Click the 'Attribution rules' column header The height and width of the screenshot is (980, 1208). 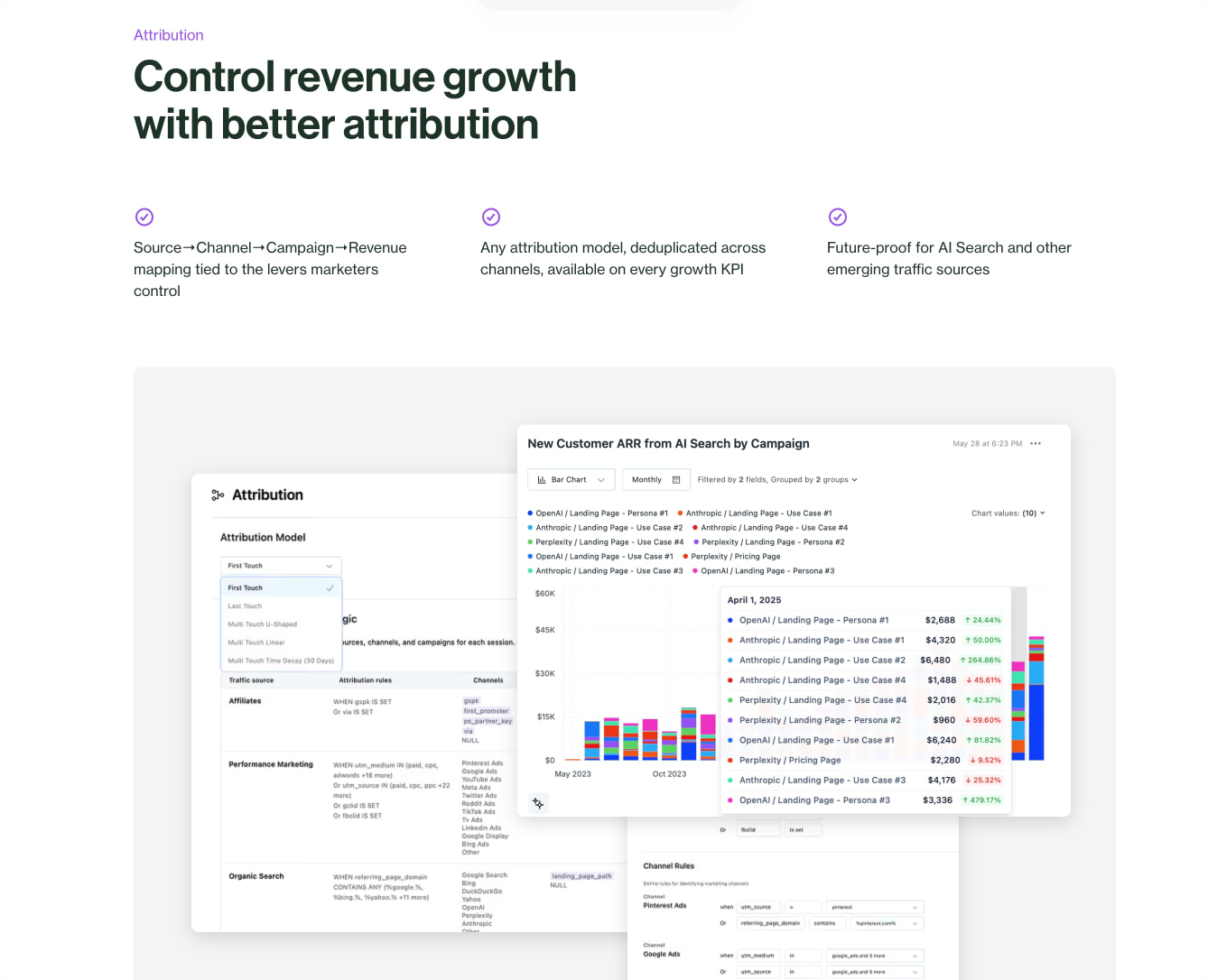point(365,680)
